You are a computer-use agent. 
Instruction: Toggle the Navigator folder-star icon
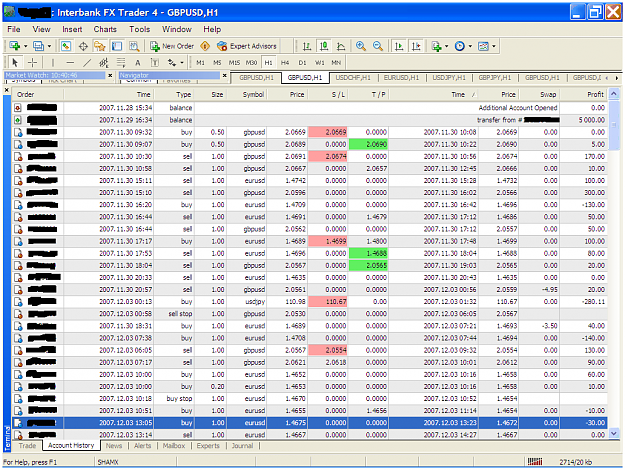coord(99,46)
